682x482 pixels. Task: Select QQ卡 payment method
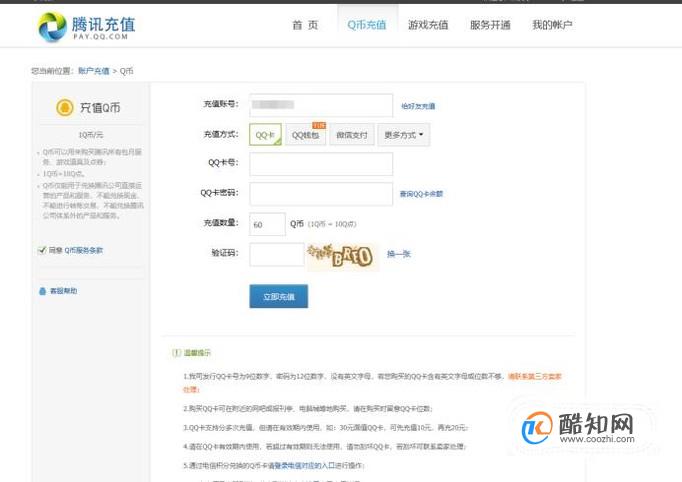pyautogui.click(x=264, y=134)
